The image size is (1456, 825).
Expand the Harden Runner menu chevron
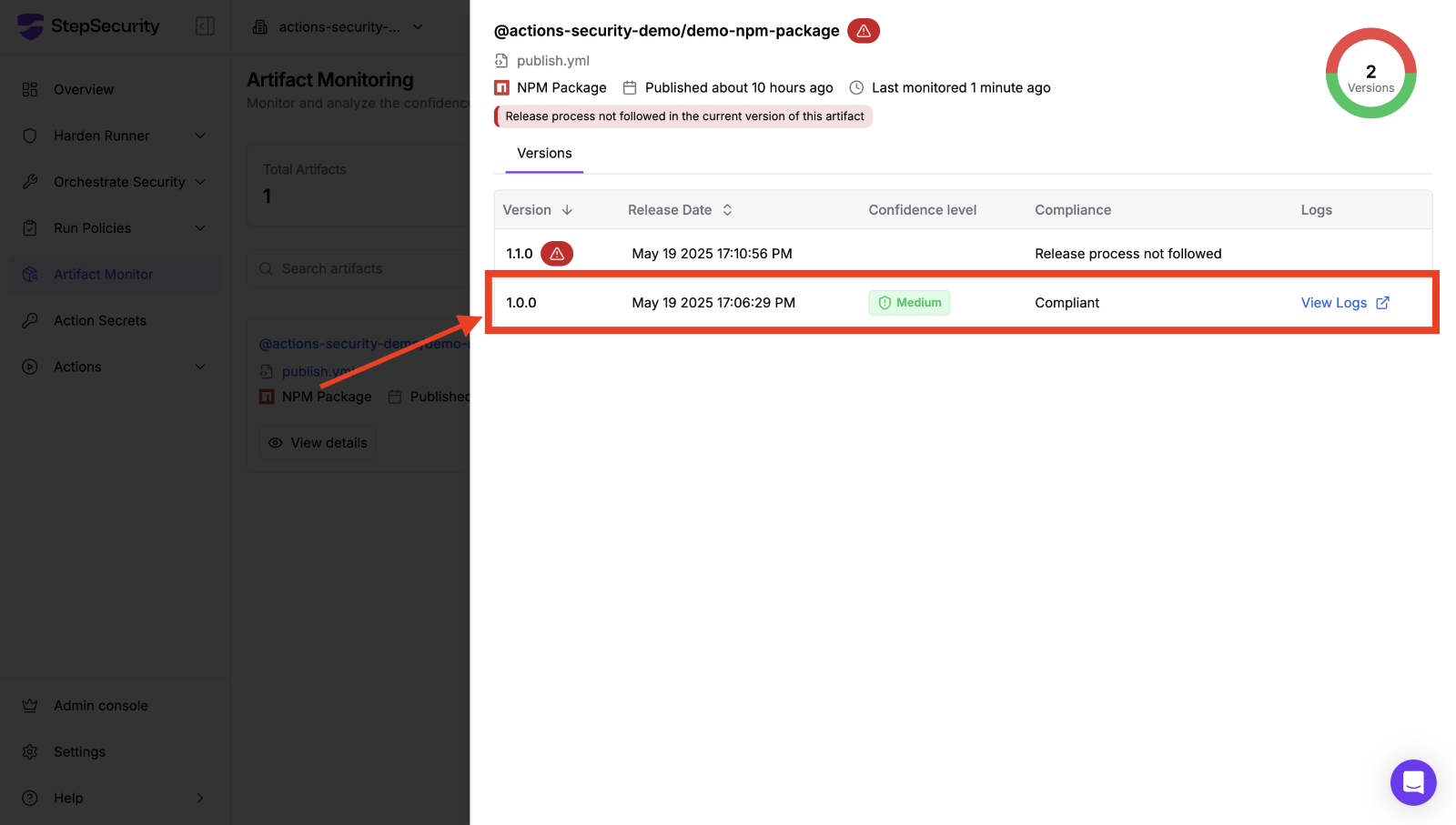200,136
